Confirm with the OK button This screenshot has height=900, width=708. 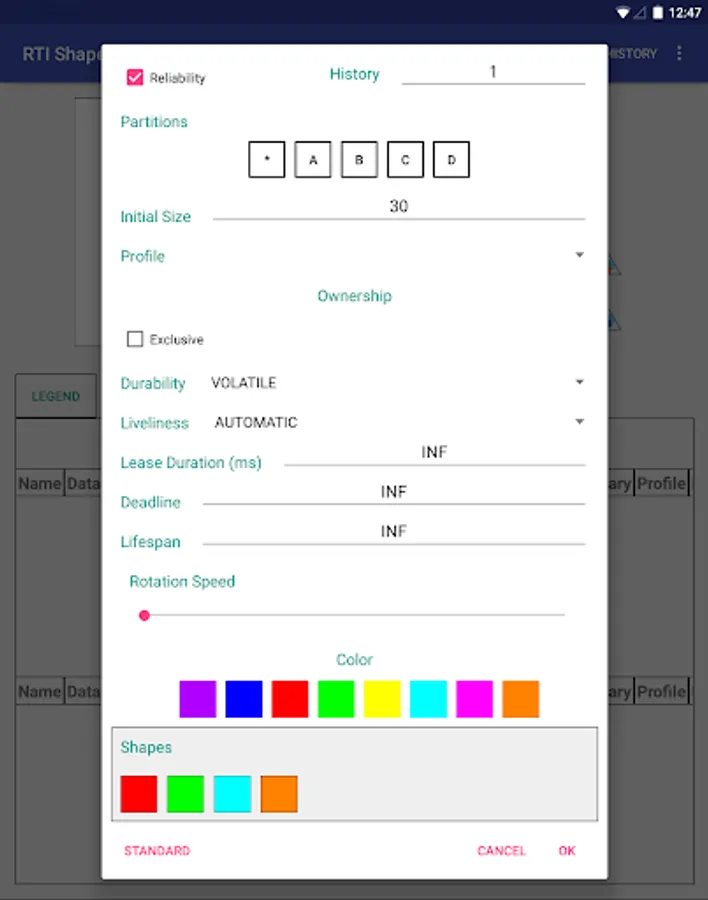coord(567,851)
